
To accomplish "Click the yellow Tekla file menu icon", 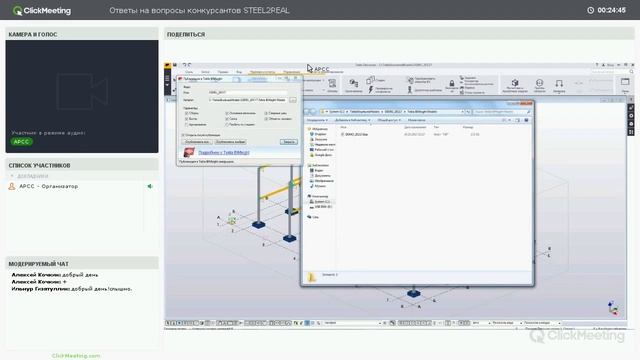I will coord(167,65).
